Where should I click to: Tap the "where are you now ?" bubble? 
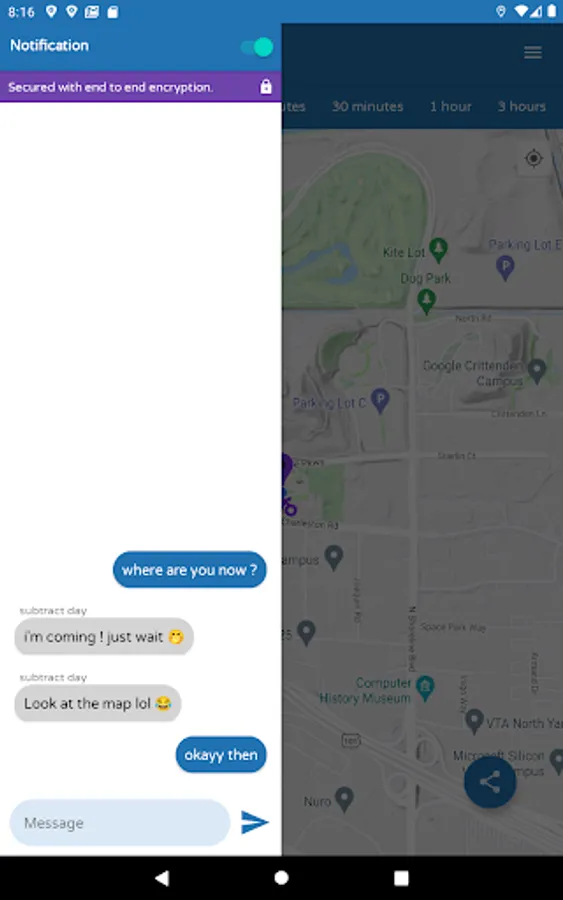pyautogui.click(x=189, y=569)
